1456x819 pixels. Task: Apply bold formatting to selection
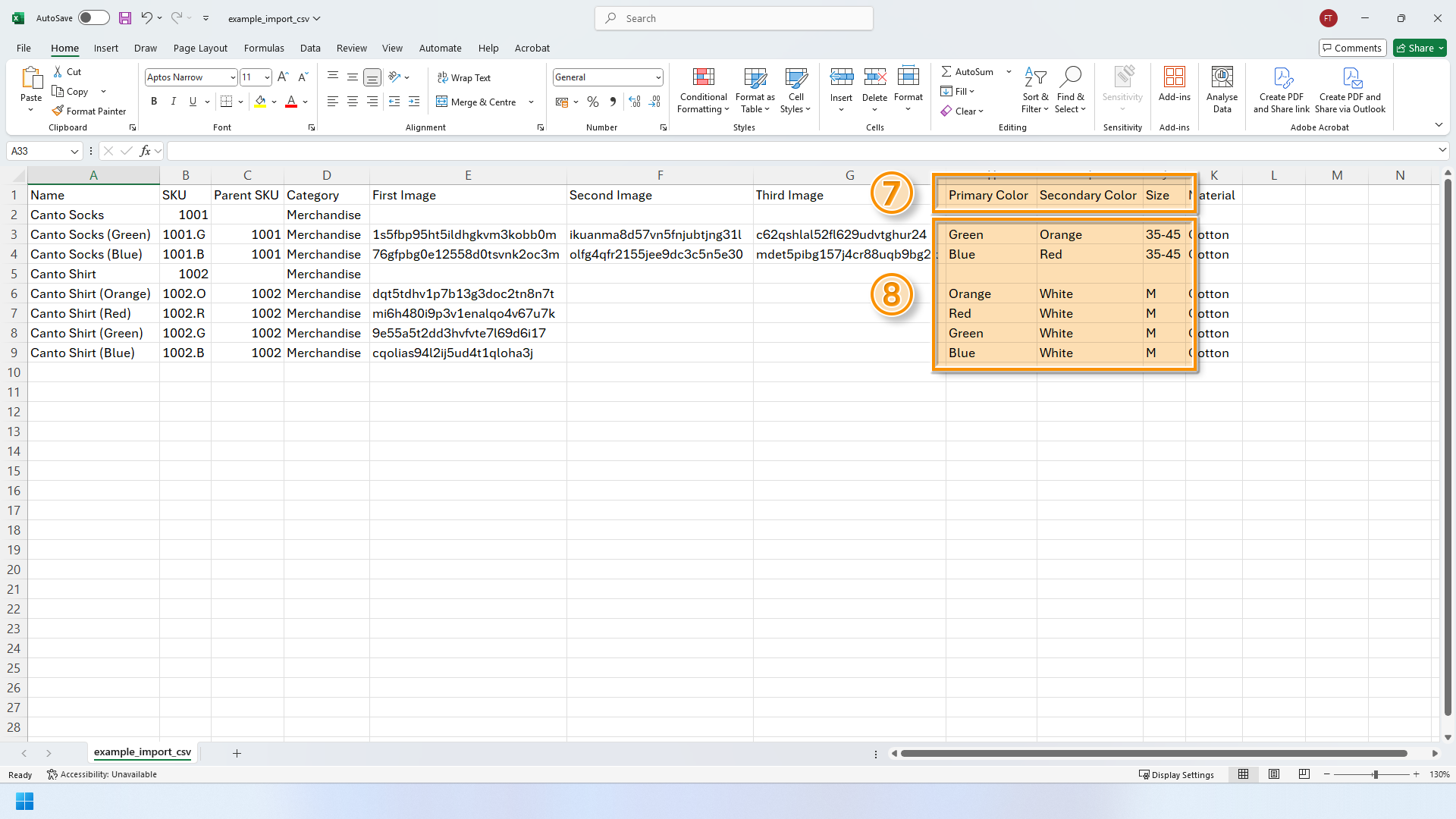click(154, 102)
